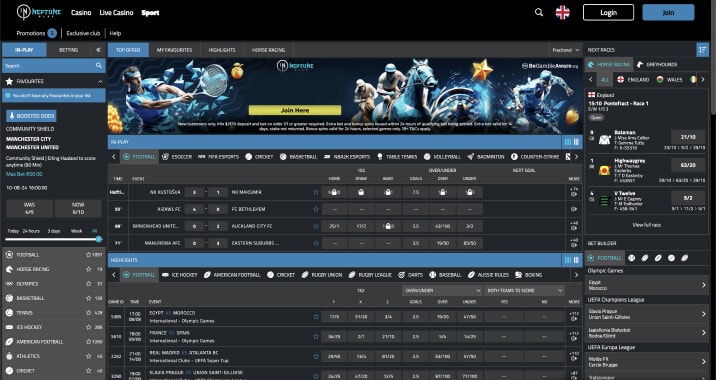Favourite the Aizawl FC match star
The image size is (716, 380).
[316, 209]
